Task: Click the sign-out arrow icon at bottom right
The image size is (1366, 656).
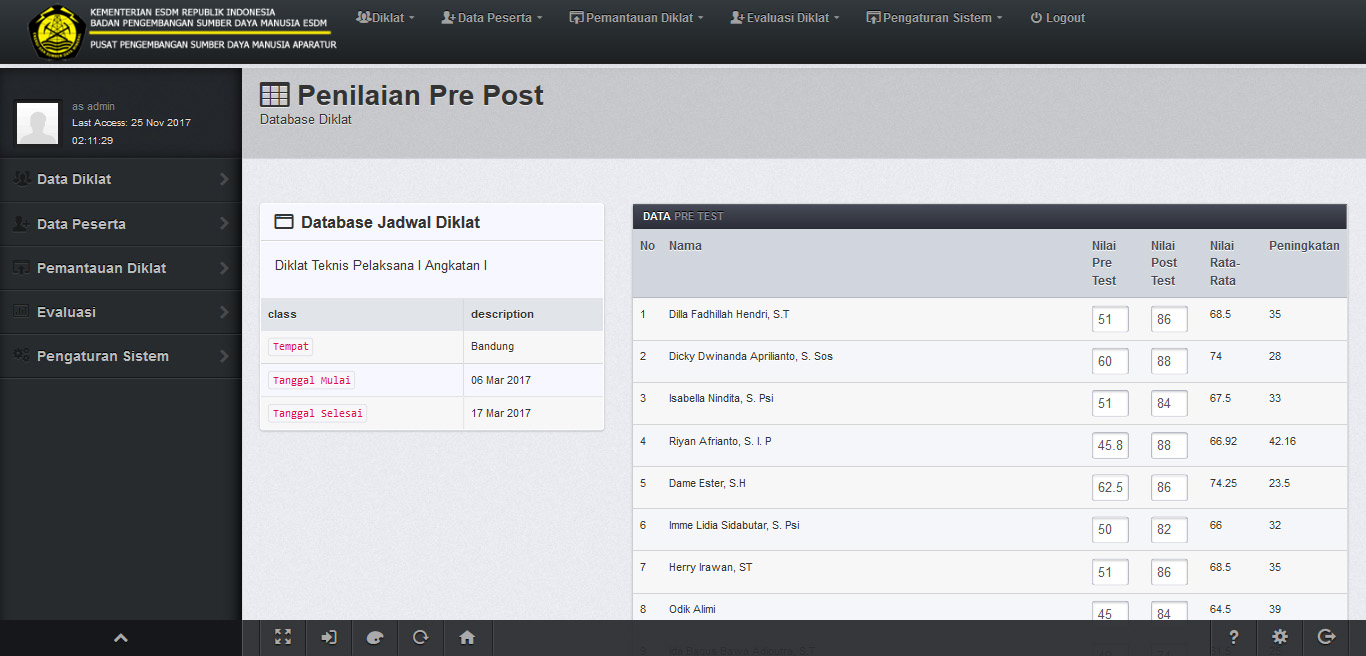Action: click(1326, 637)
